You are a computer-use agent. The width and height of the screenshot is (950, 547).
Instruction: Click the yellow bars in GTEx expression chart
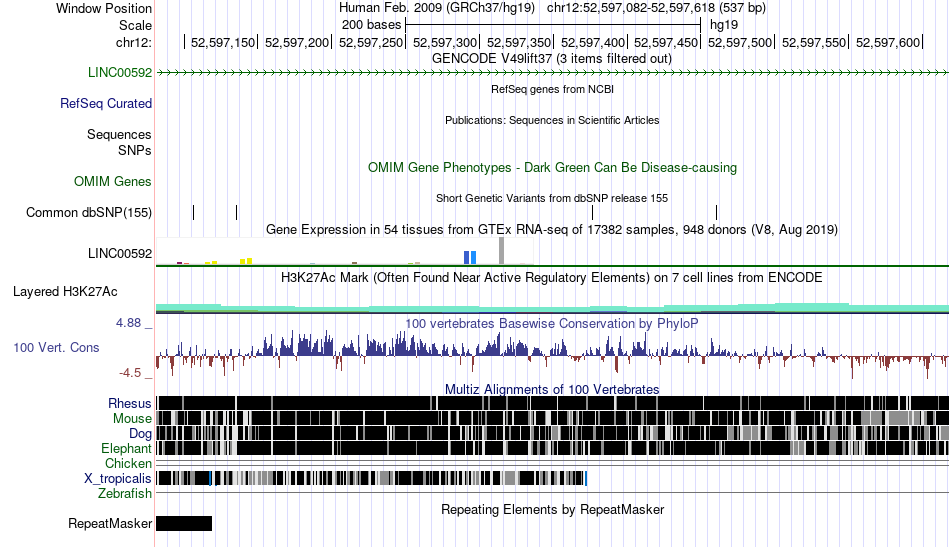click(246, 261)
